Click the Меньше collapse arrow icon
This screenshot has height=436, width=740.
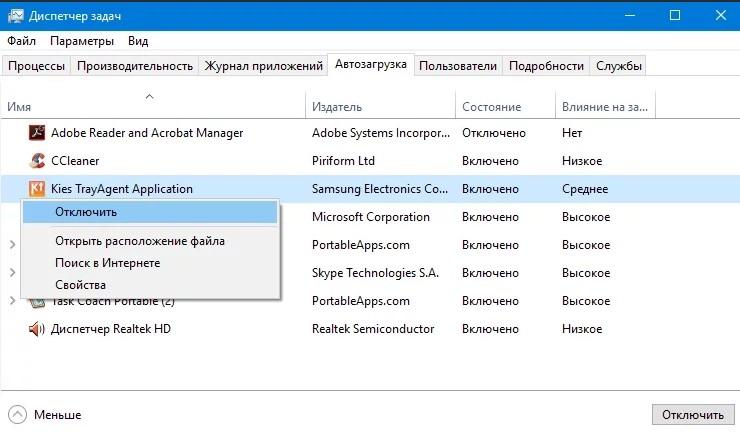[17, 415]
